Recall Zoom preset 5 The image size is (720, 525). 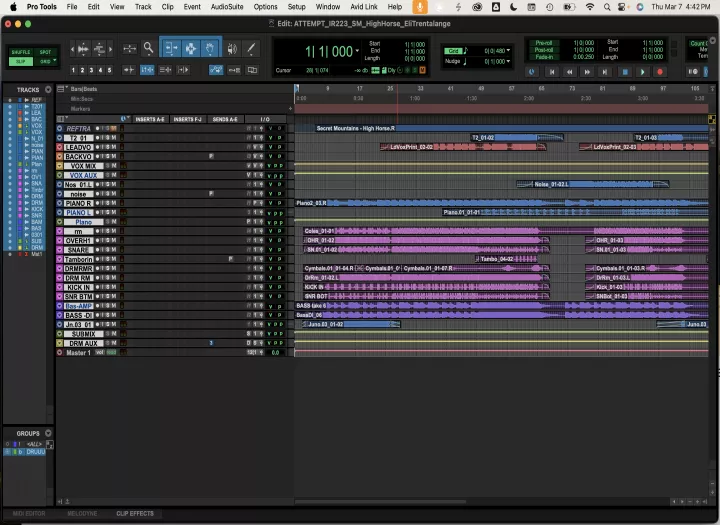[109, 70]
